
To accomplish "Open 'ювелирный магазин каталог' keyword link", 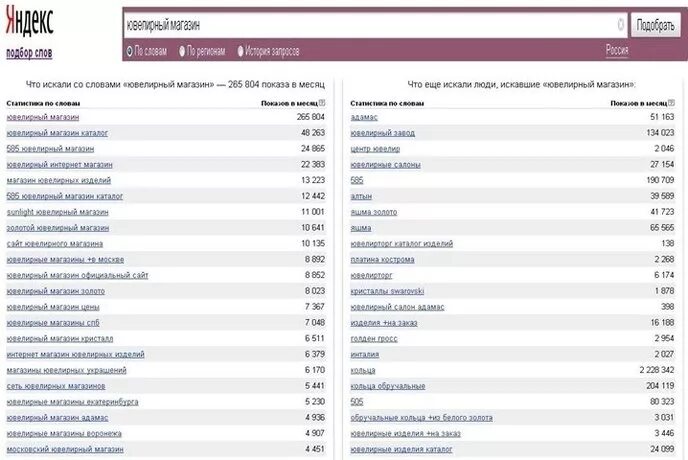I will (x=56, y=133).
